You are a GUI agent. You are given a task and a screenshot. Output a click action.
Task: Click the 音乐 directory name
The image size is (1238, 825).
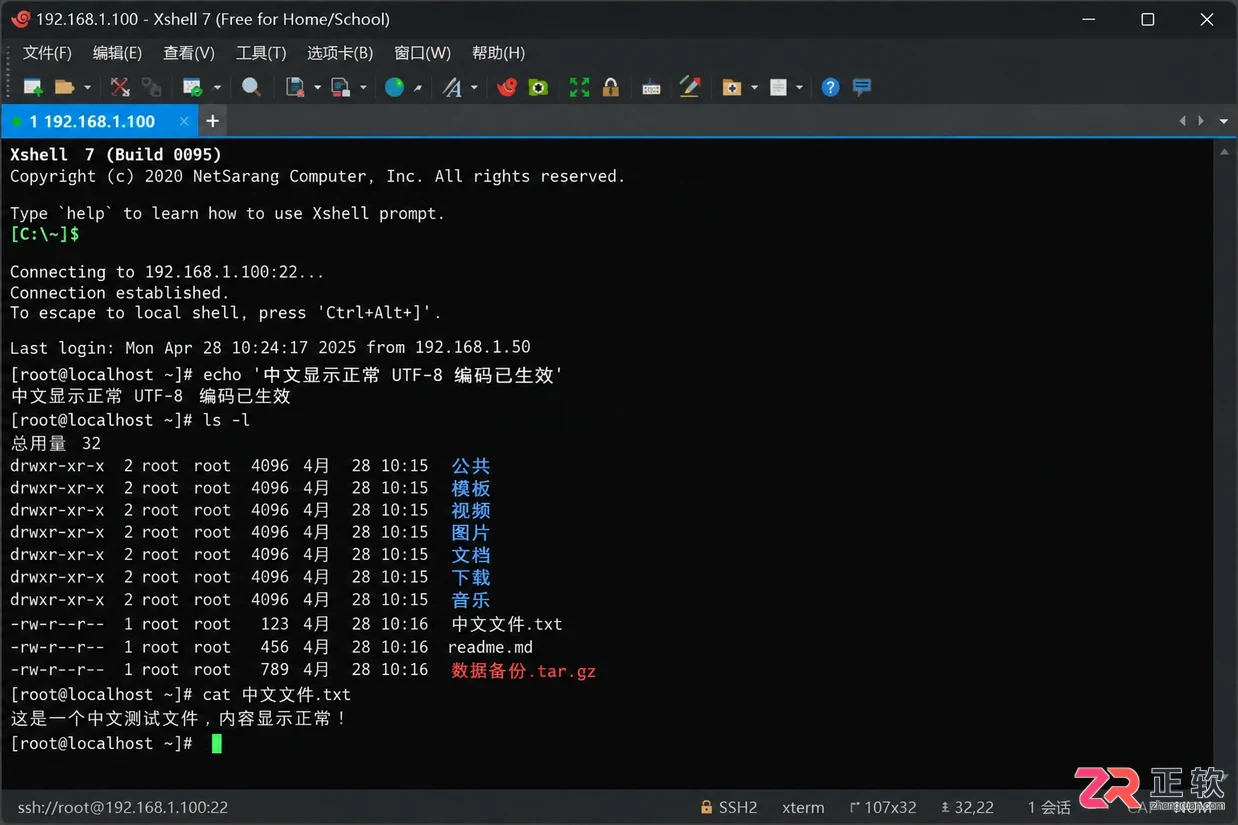click(471, 600)
